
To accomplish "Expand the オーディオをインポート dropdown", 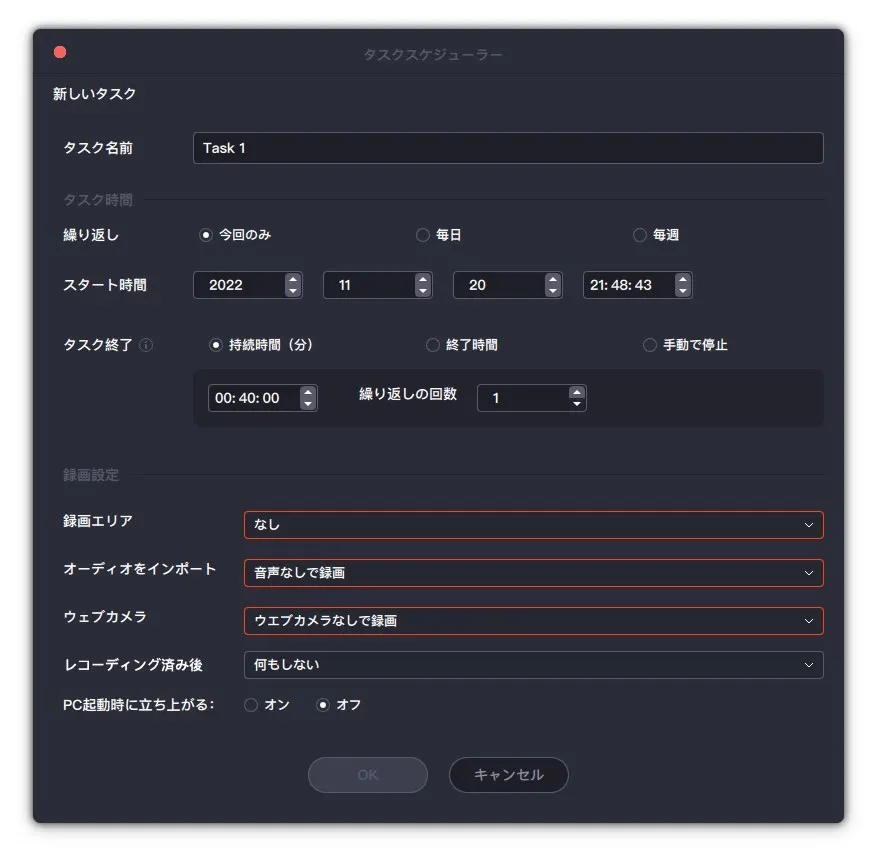I will pos(533,573).
